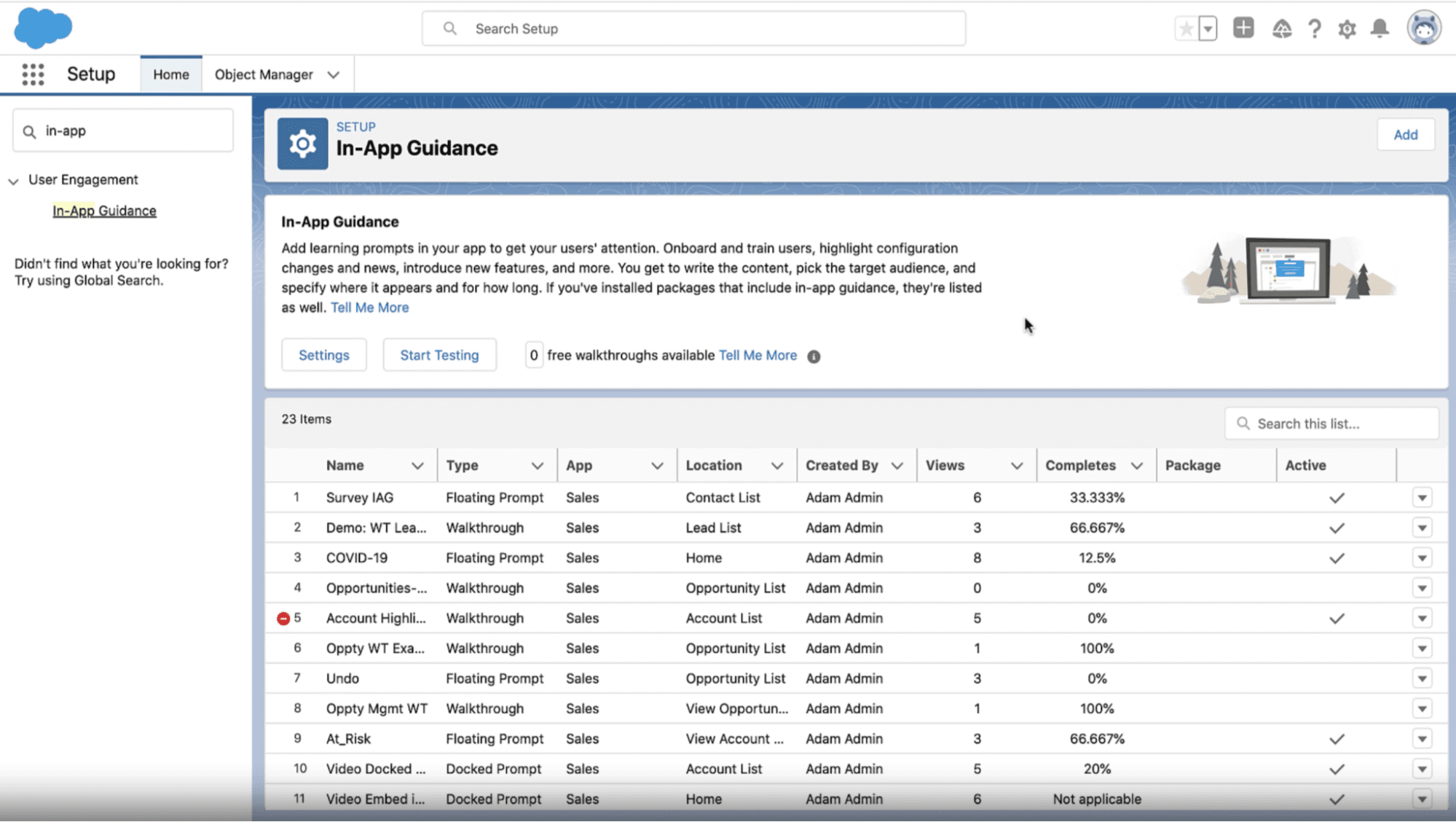
Task: Click the notifications bell icon
Action: [x=1380, y=28]
